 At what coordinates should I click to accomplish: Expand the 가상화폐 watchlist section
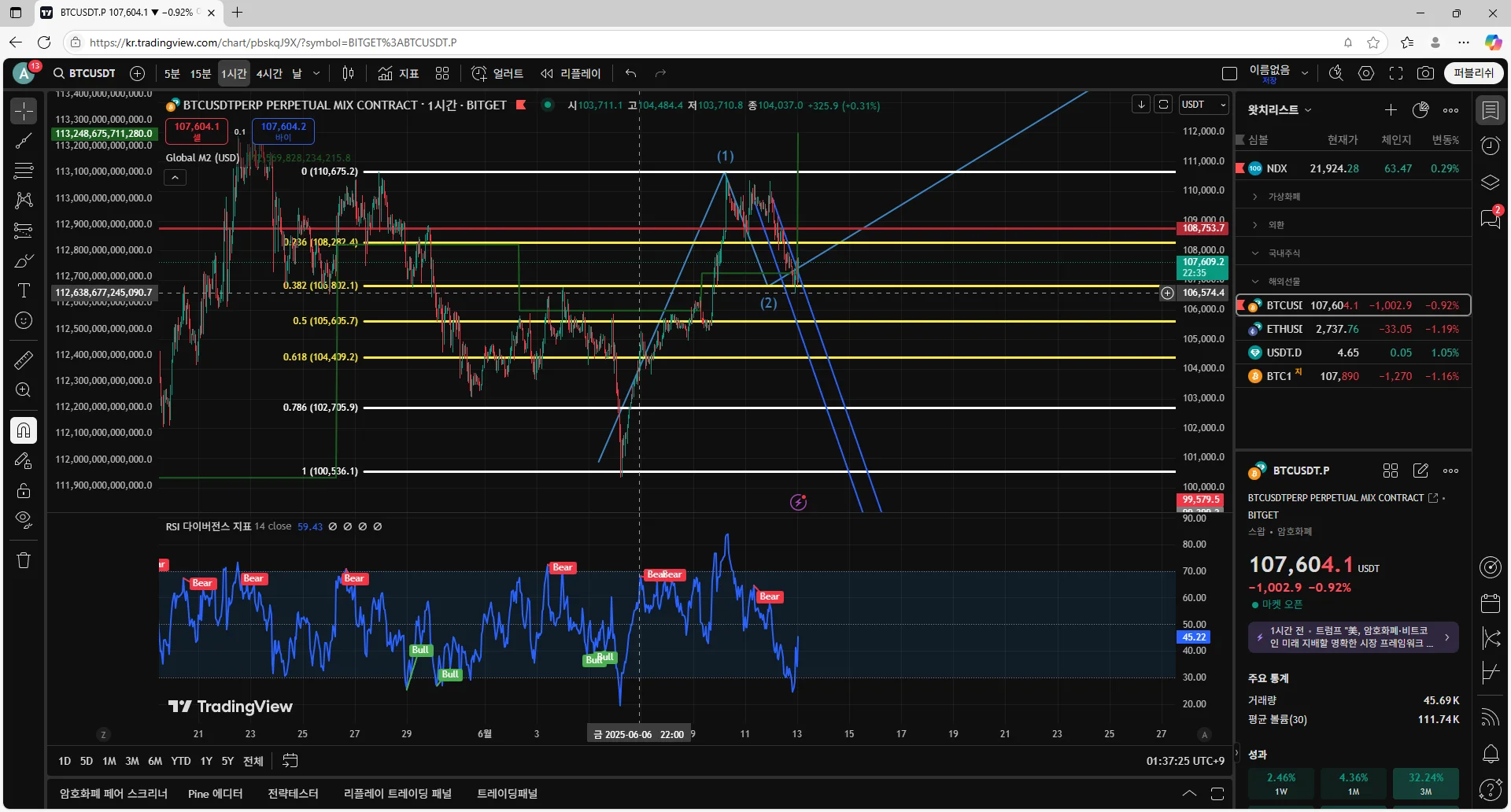coord(1284,197)
